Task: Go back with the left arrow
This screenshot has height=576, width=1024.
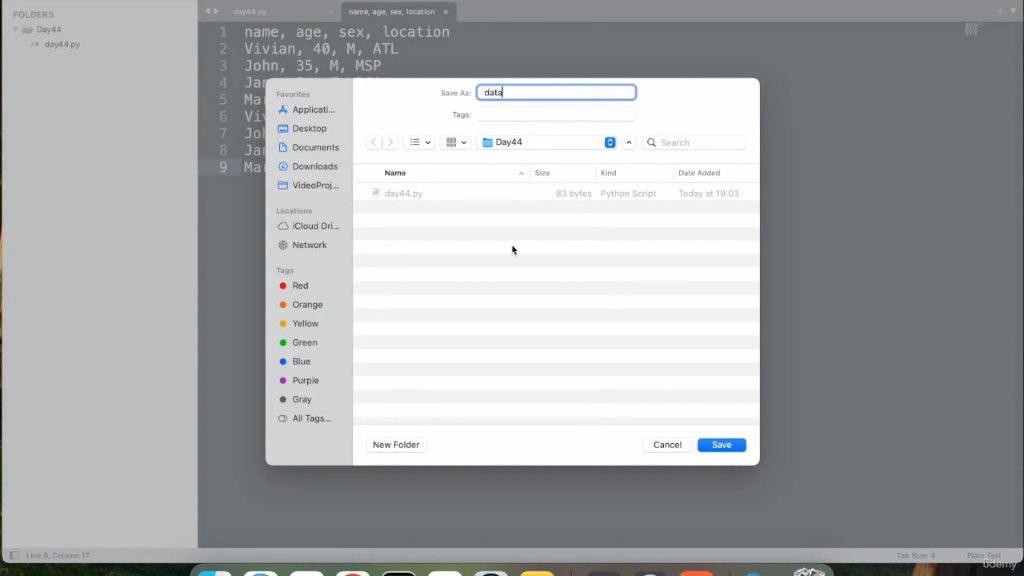Action: point(374,142)
